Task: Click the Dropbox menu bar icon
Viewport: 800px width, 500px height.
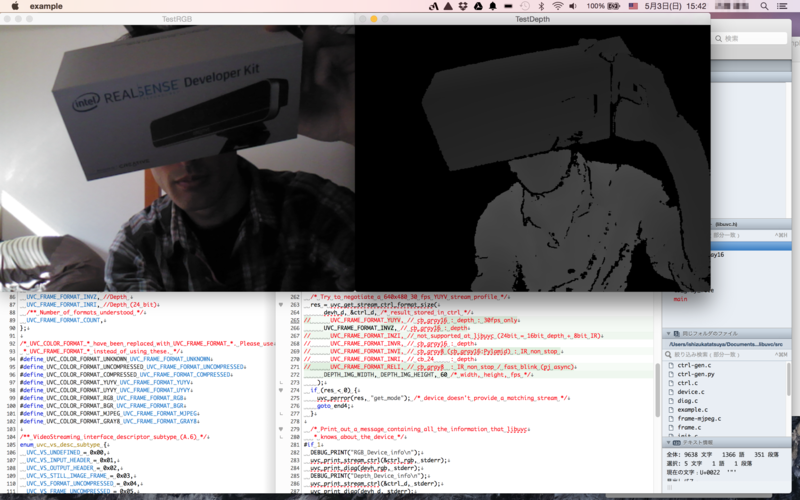Action: click(x=463, y=6)
